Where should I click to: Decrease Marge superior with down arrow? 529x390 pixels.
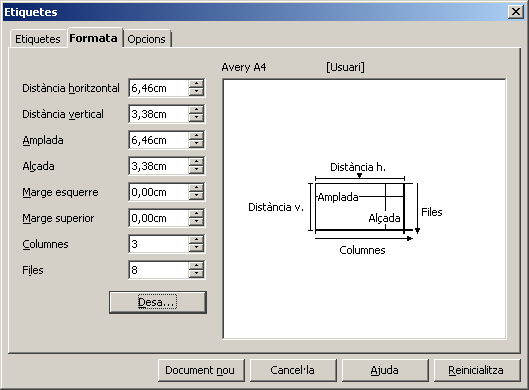(x=196, y=222)
